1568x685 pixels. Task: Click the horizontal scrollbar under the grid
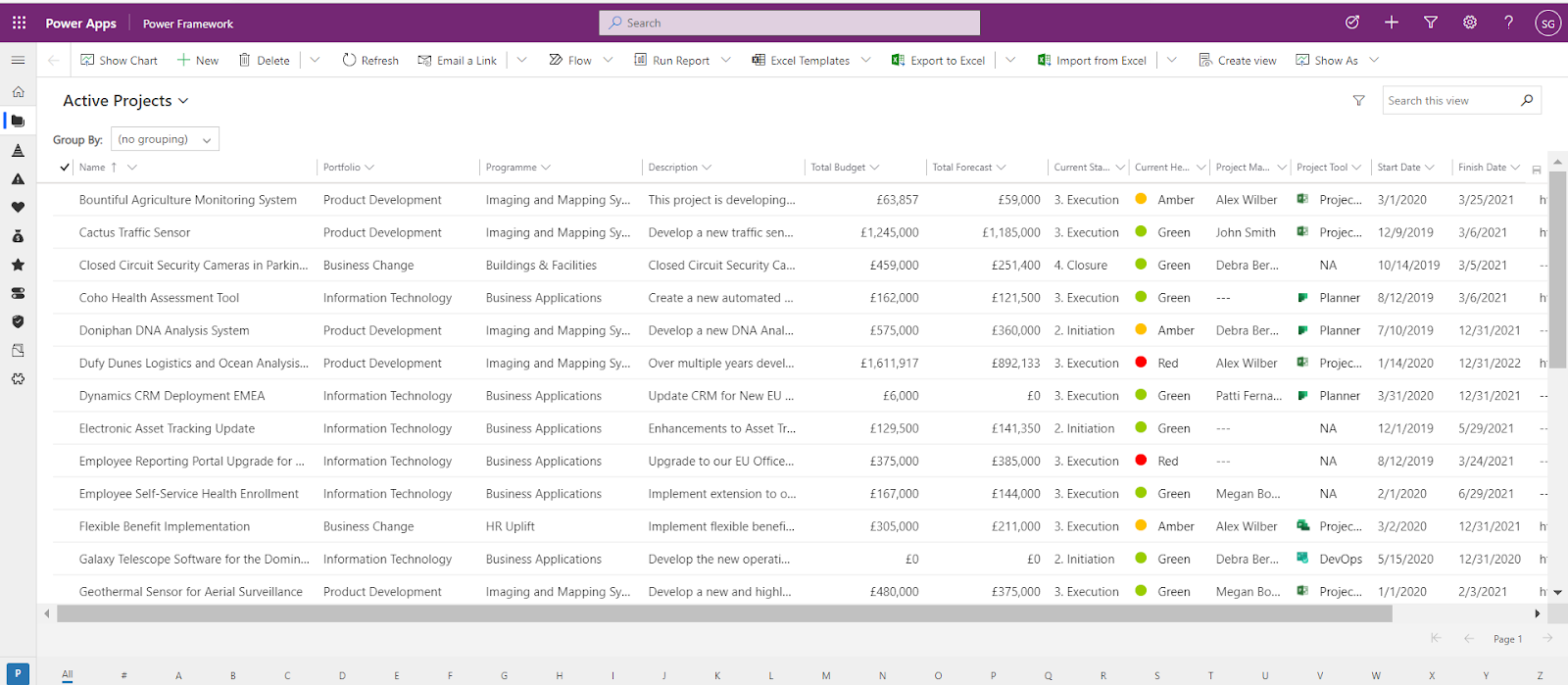tap(724, 613)
